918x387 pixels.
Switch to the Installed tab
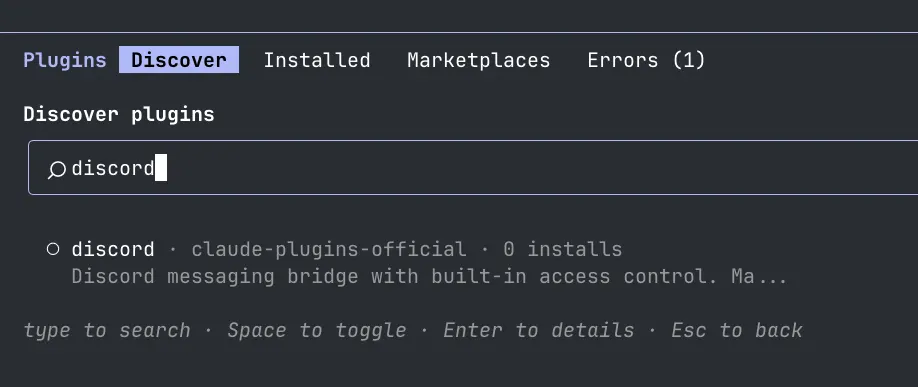coord(317,60)
